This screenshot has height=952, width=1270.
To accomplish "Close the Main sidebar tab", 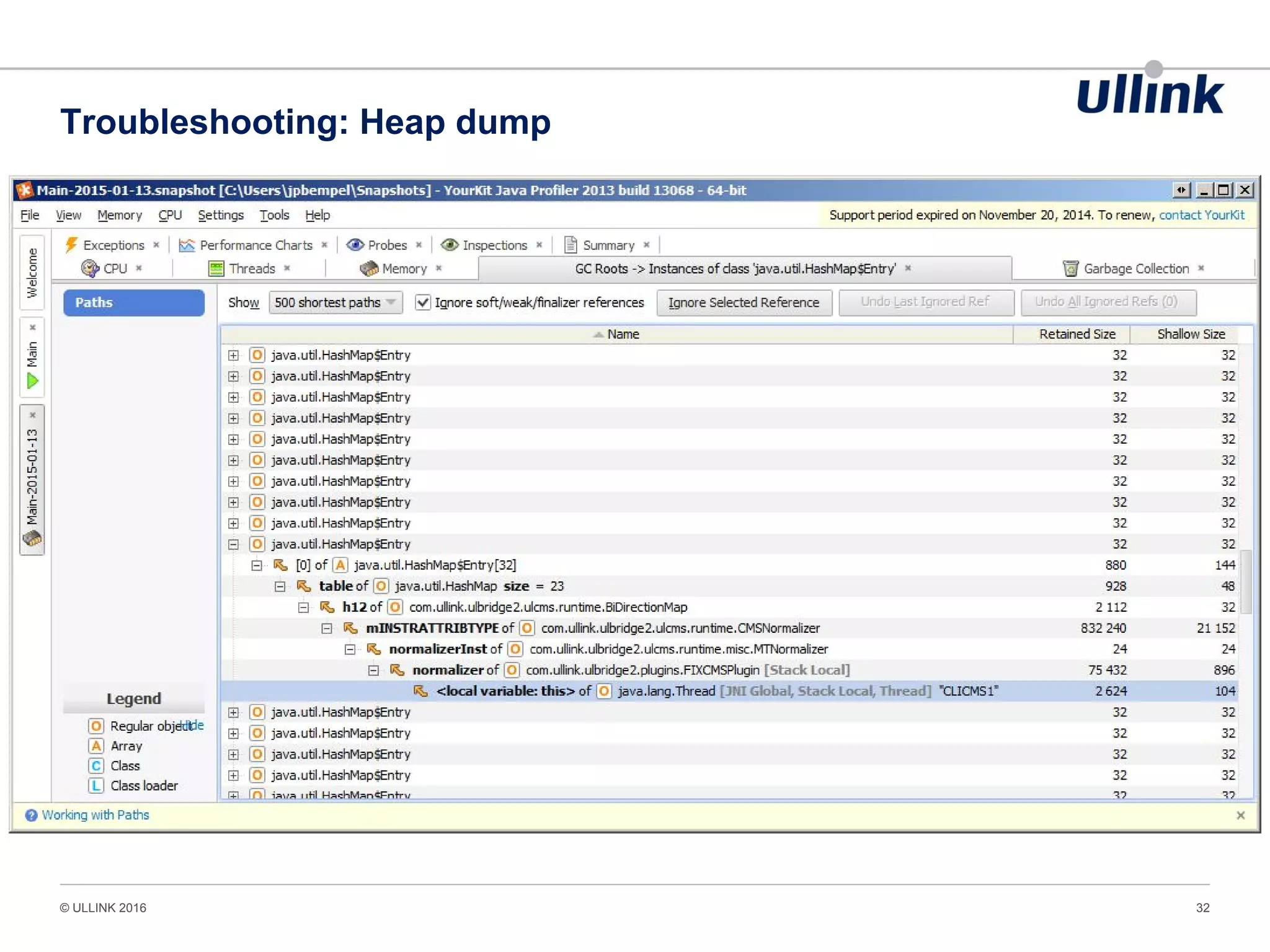I will 33,327.
